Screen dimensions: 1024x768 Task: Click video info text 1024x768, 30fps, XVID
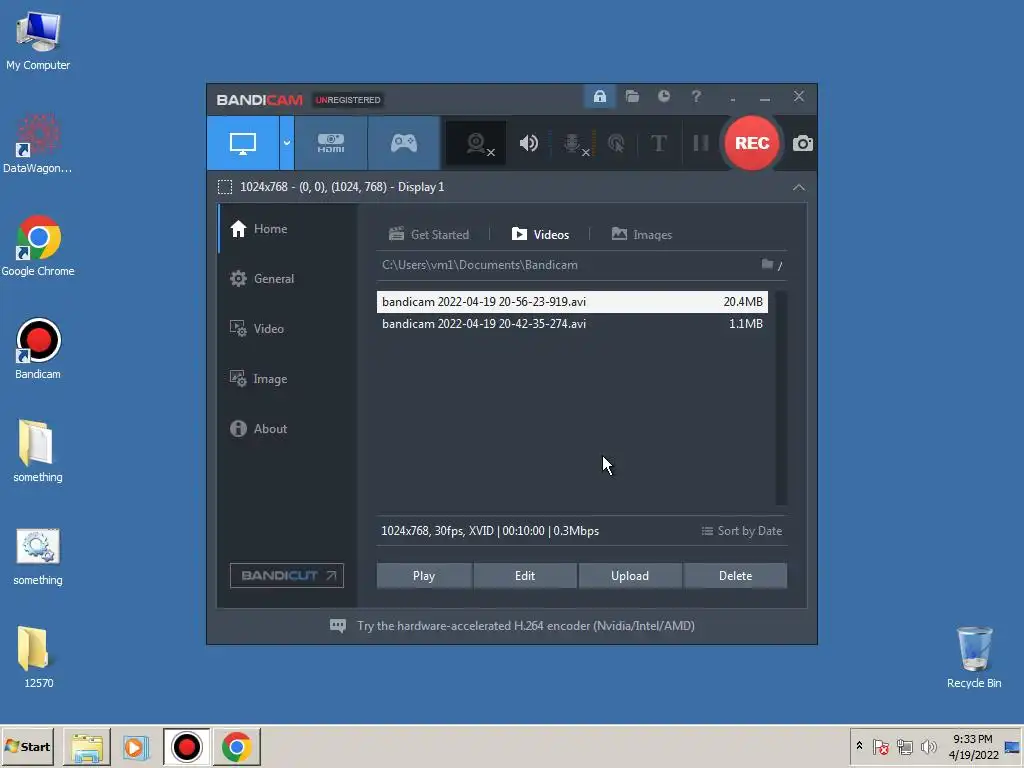coord(490,531)
